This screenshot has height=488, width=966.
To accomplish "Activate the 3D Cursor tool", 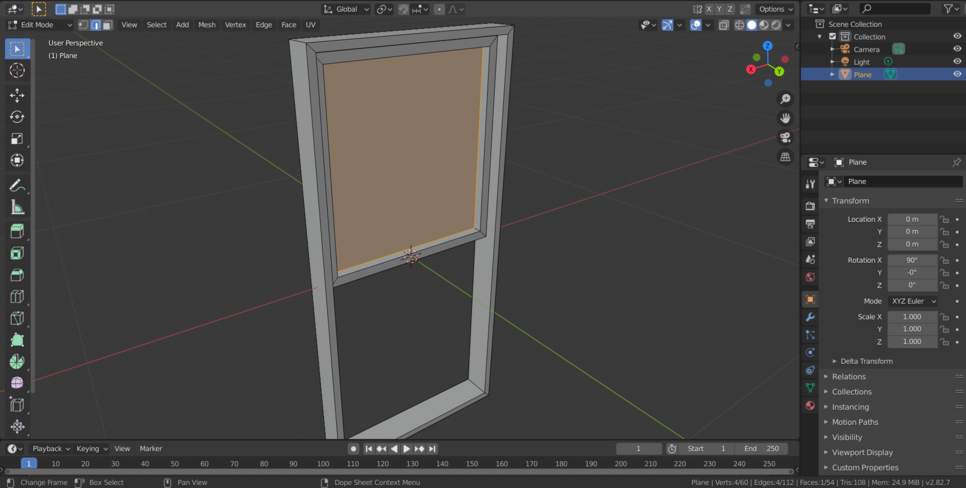I will tap(17, 70).
